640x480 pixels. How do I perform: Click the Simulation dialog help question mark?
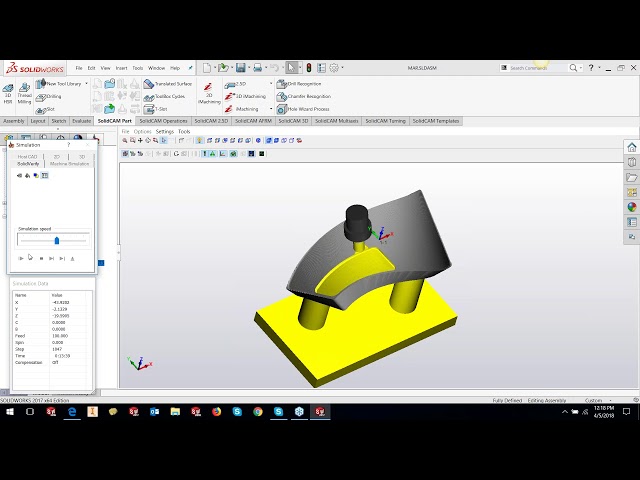click(69, 145)
